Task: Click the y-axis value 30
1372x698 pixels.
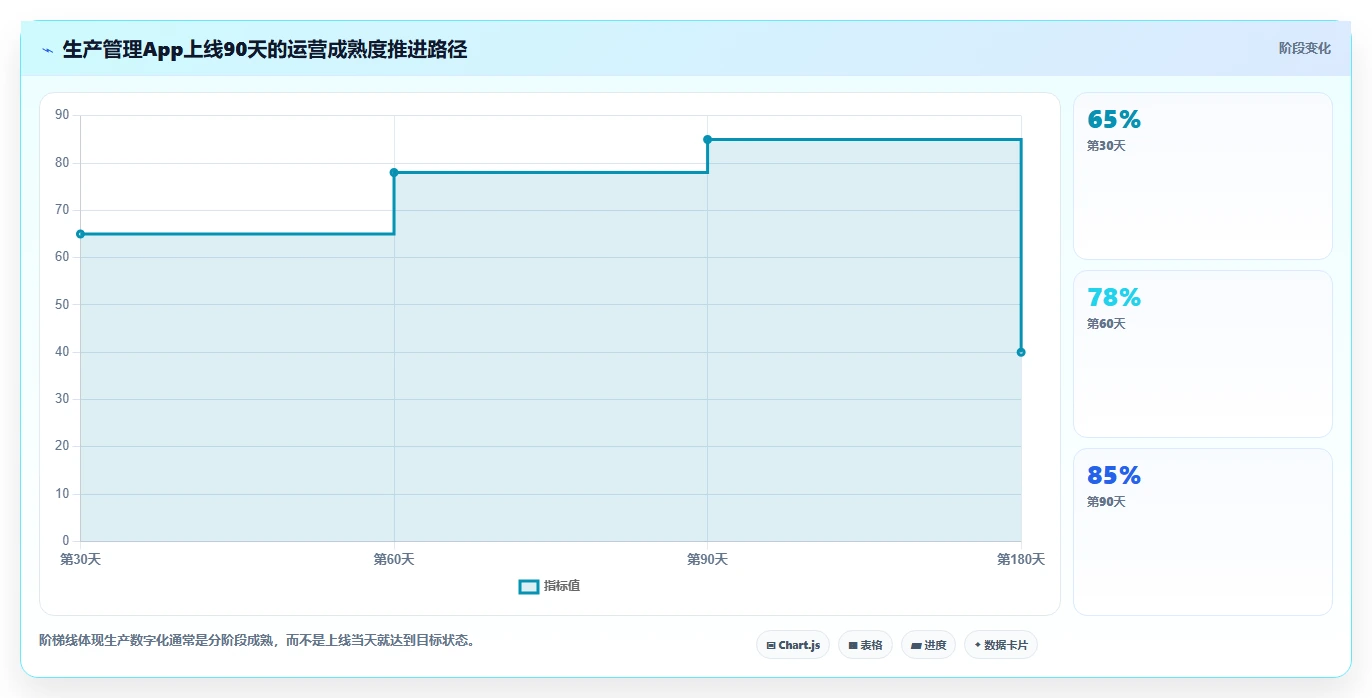Action: point(62,399)
